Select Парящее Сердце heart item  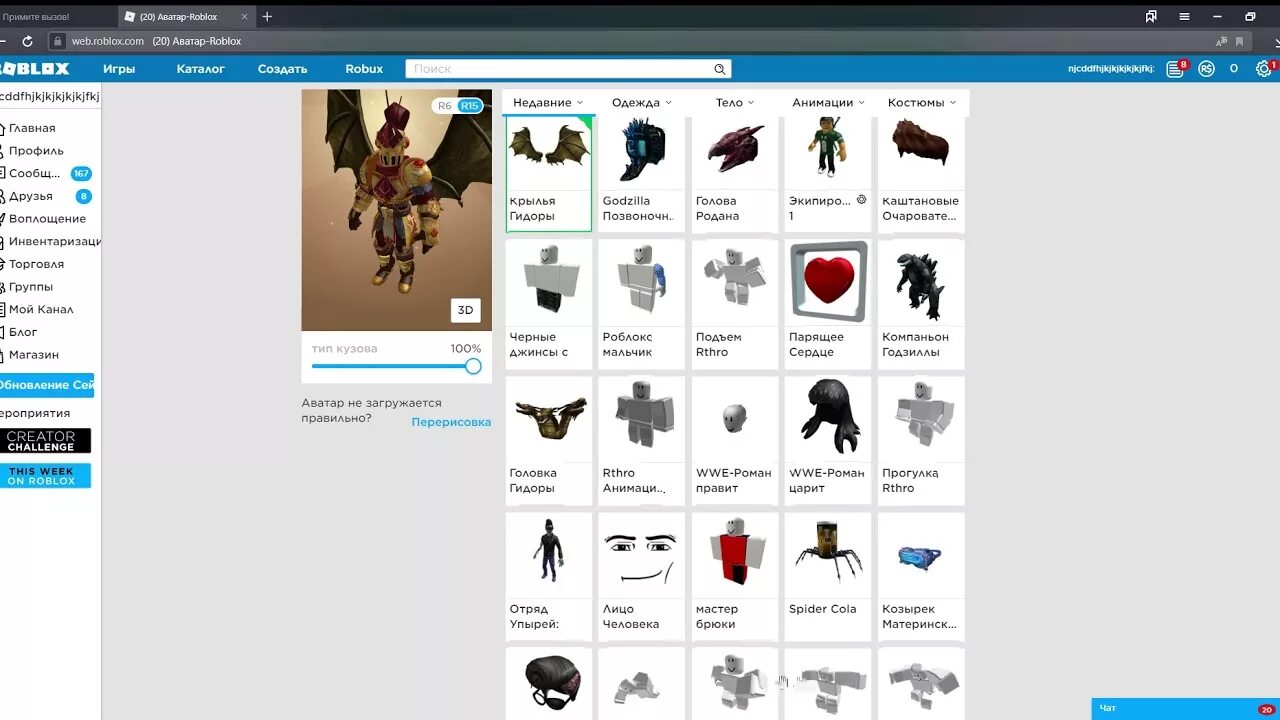[828, 304]
